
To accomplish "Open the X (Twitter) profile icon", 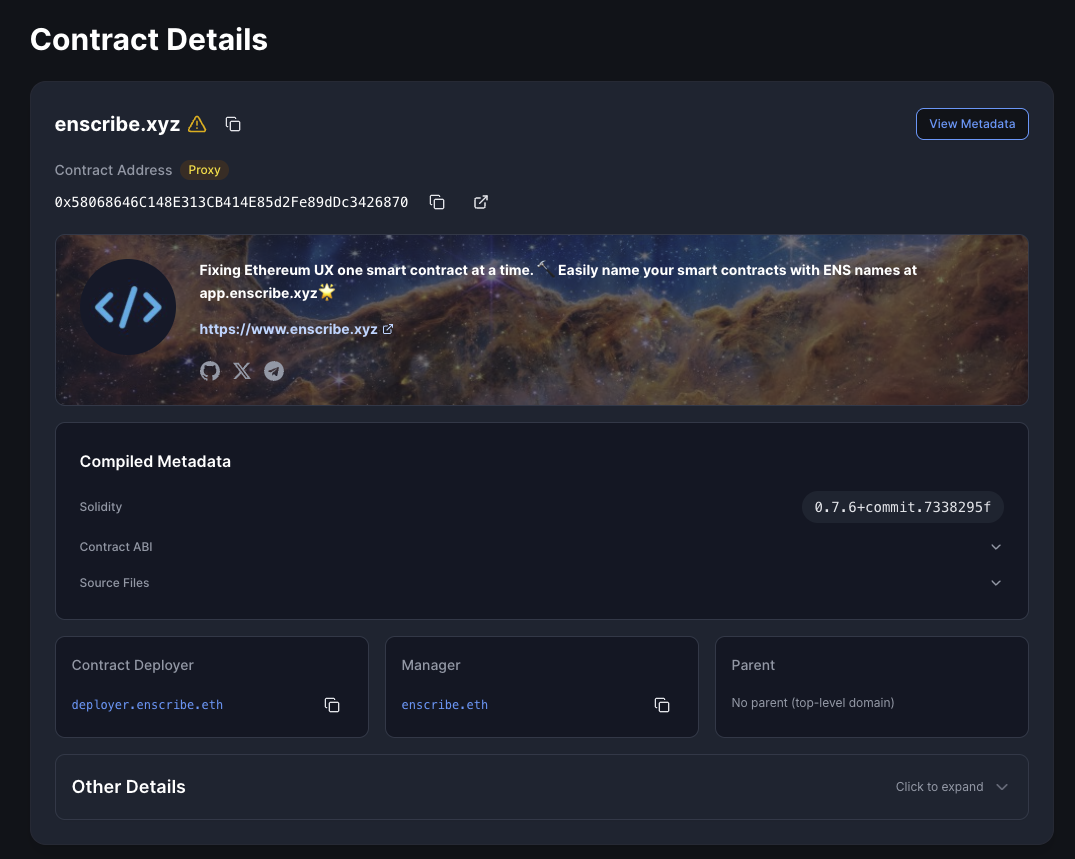I will (242, 371).
